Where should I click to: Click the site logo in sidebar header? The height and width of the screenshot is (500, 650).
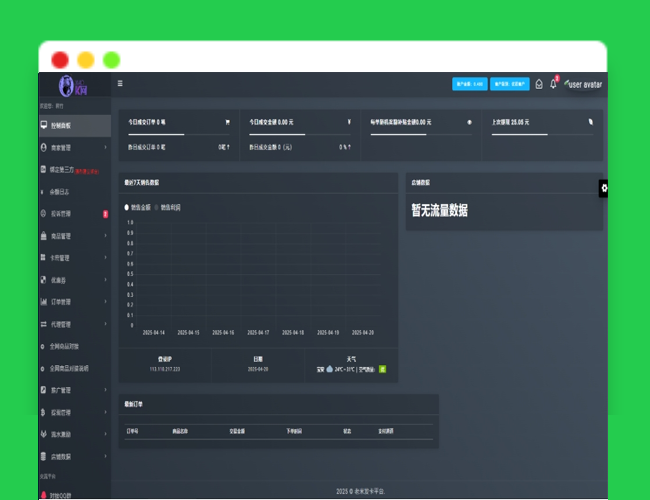66,86
